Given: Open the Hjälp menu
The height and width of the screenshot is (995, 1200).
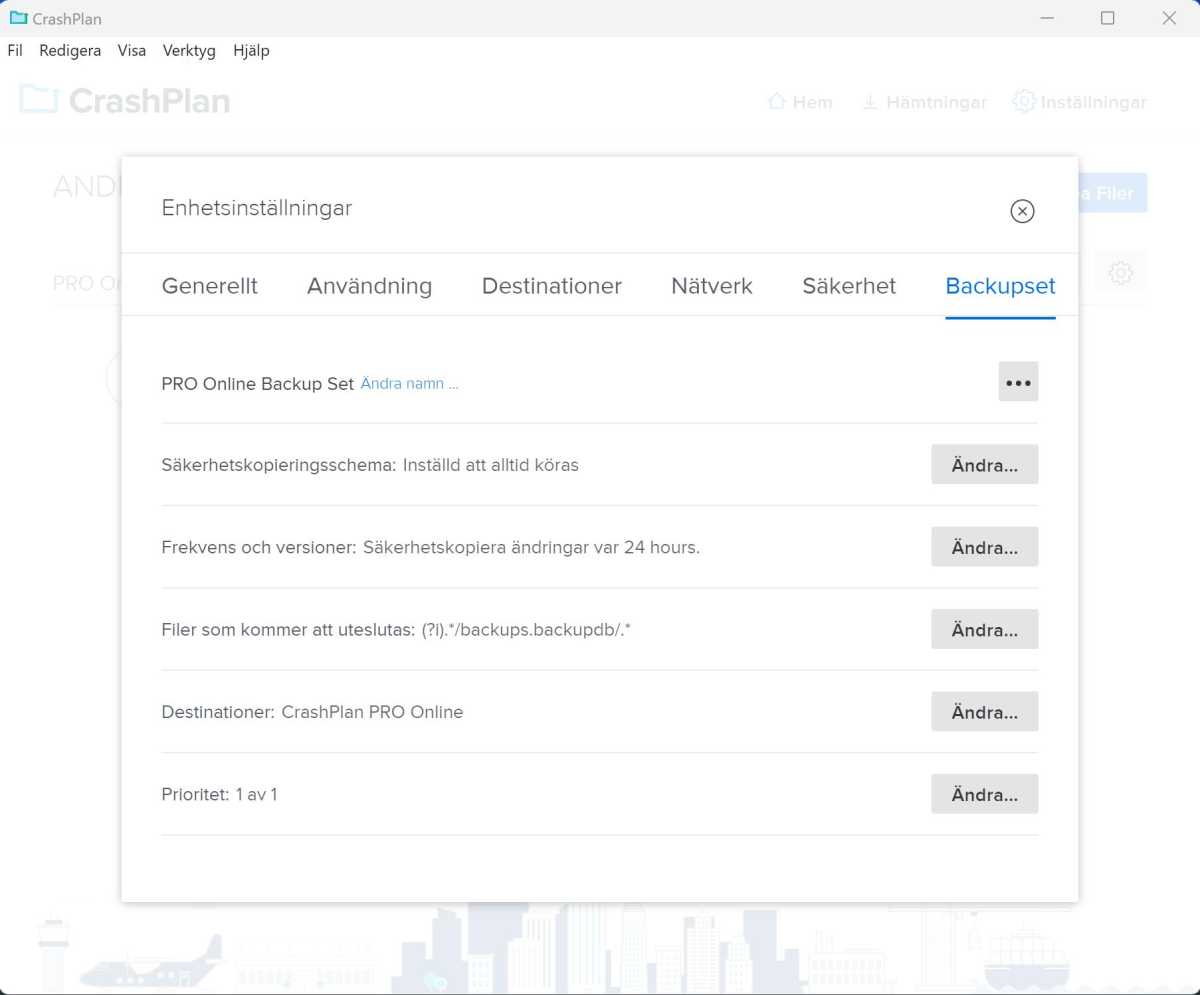Looking at the screenshot, I should pyautogui.click(x=251, y=51).
